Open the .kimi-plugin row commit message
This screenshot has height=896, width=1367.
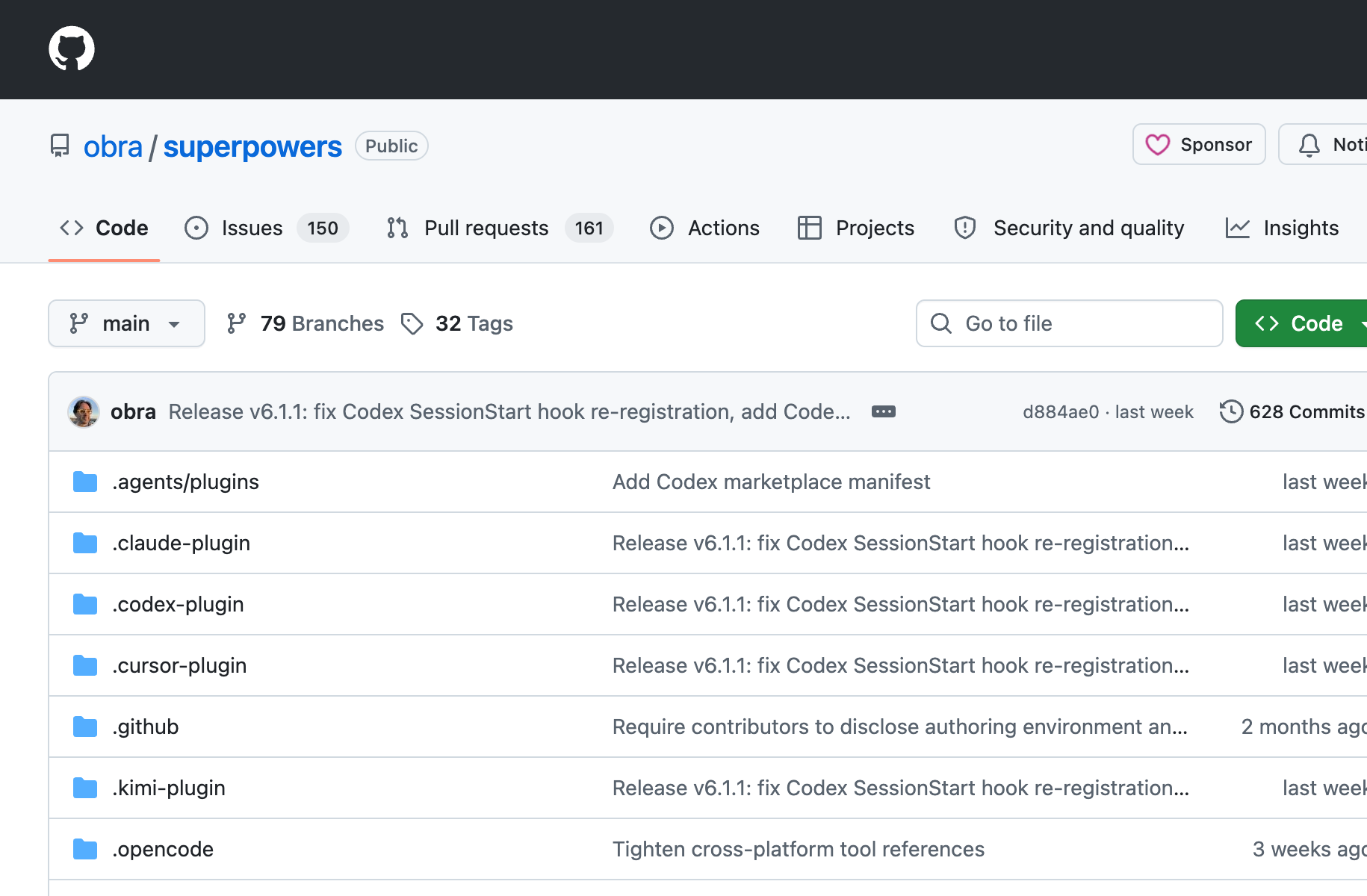pyautogui.click(x=901, y=788)
